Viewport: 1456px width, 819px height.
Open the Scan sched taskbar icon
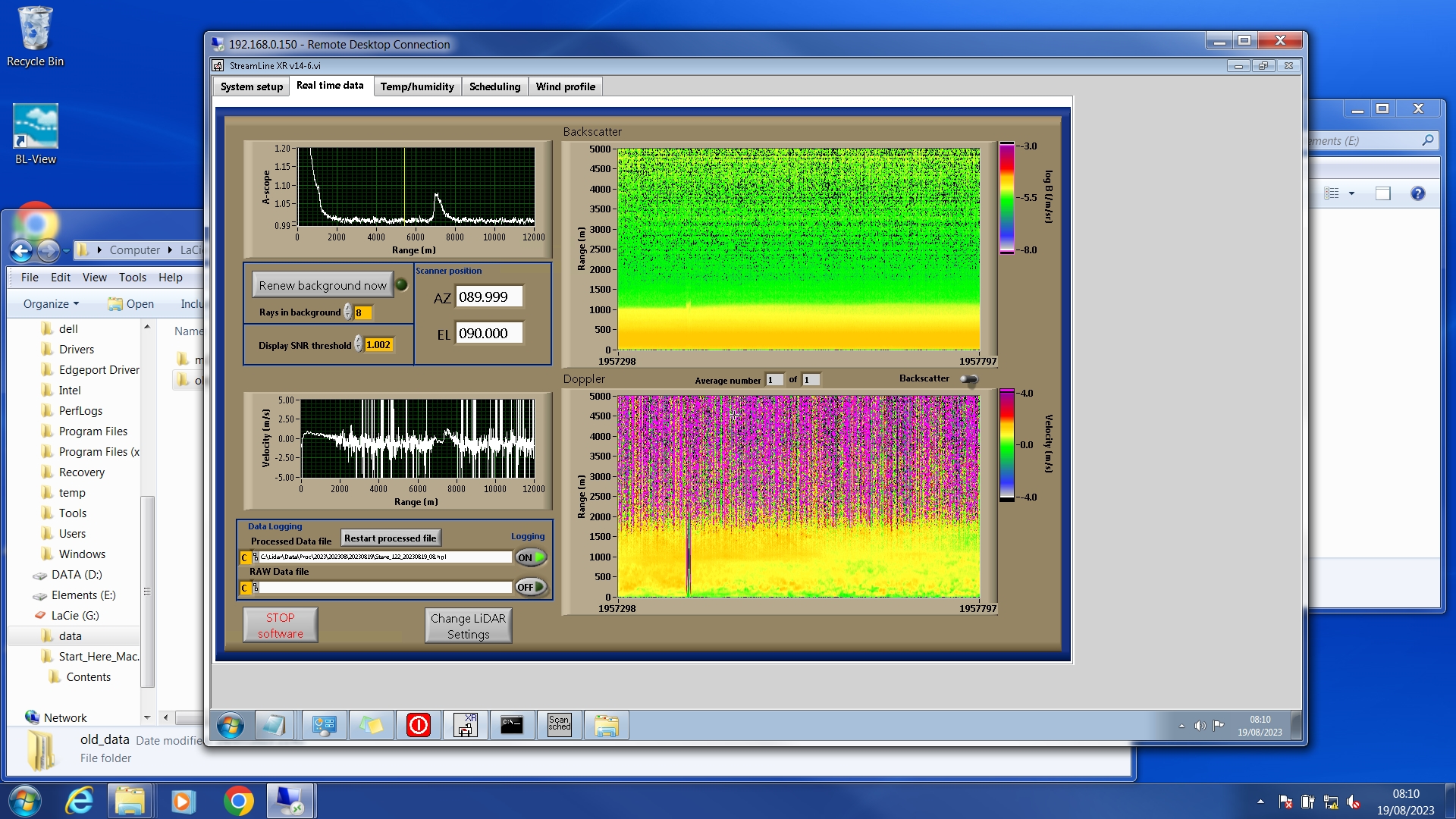coord(559,725)
